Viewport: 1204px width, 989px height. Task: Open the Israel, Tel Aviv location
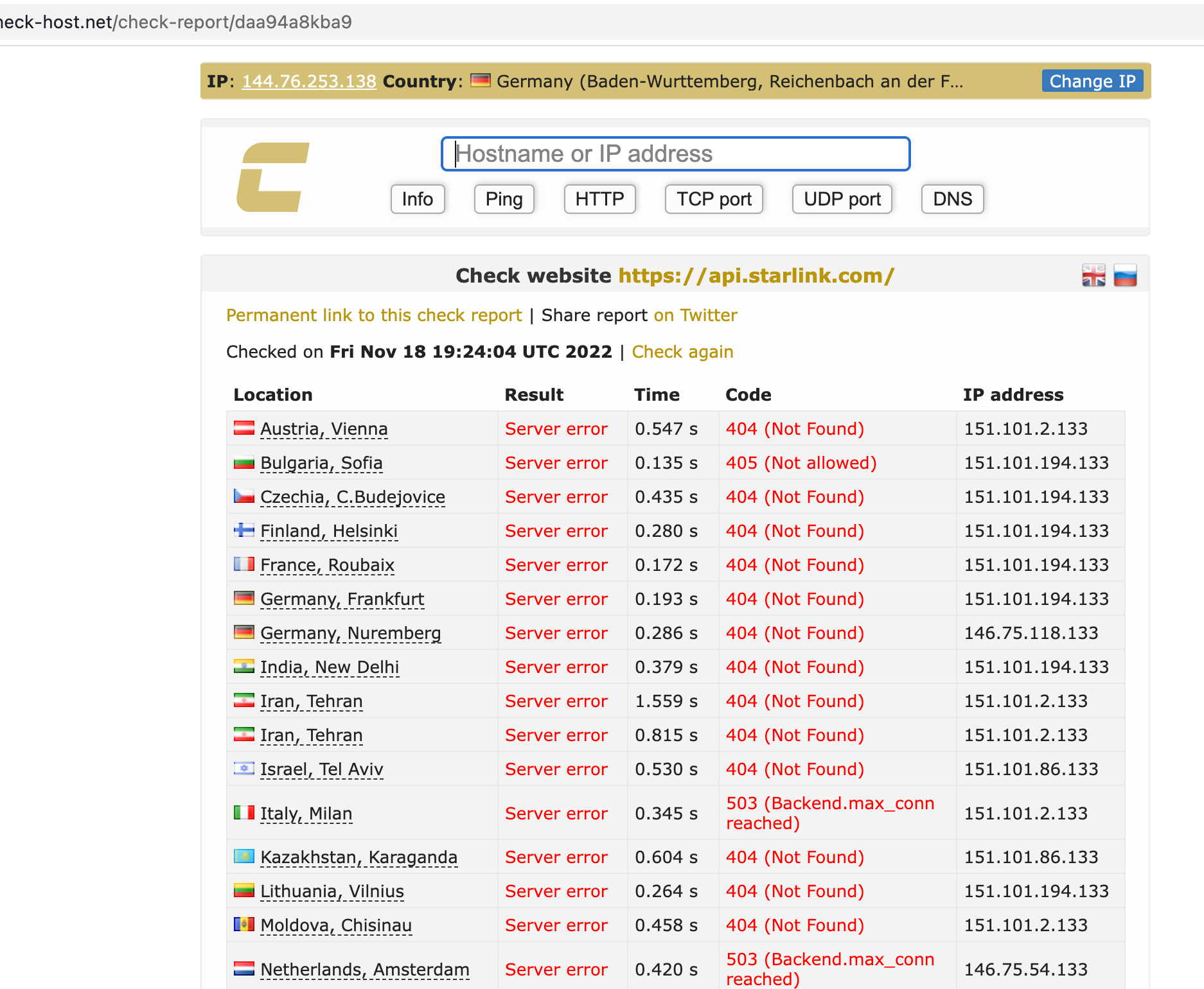point(322,769)
